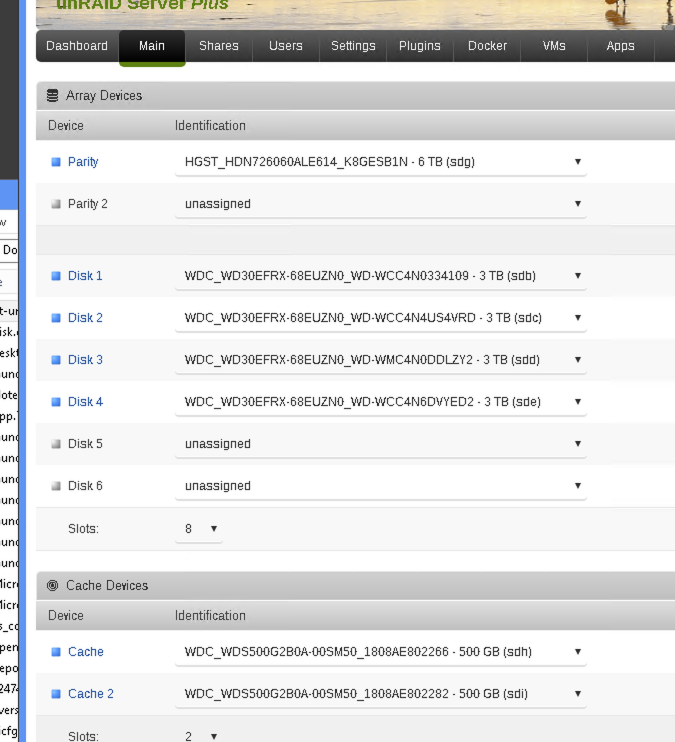Click the Parity disk status indicator
This screenshot has height=742, width=675.
point(56,162)
